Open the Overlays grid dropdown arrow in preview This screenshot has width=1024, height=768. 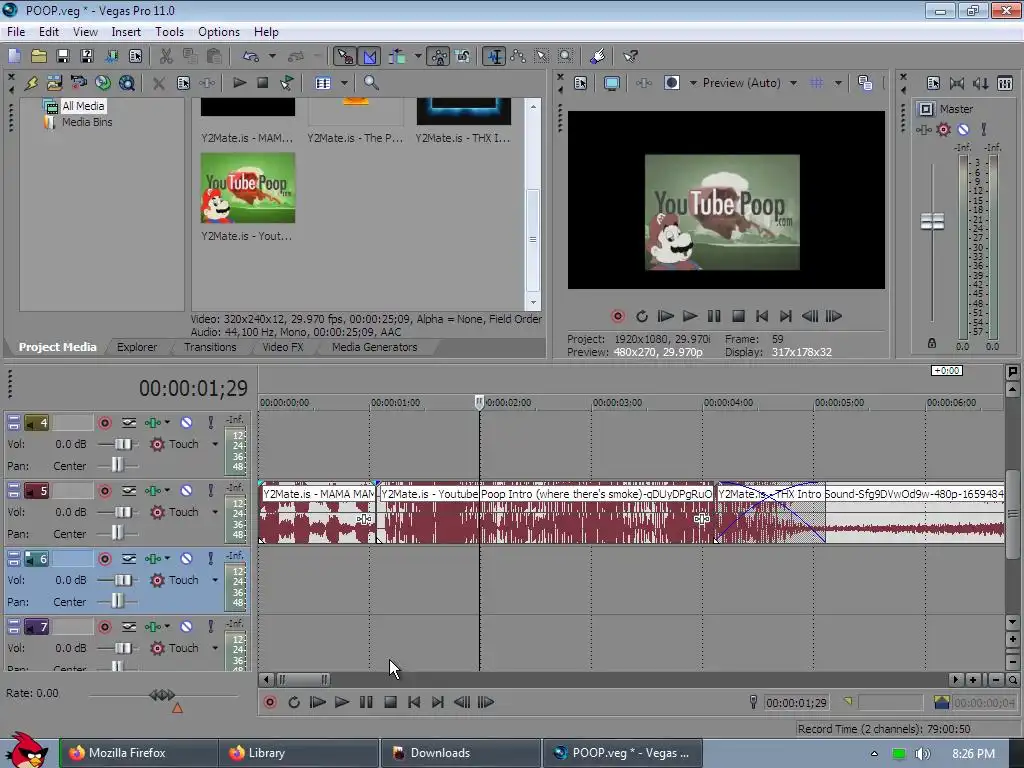(x=838, y=83)
